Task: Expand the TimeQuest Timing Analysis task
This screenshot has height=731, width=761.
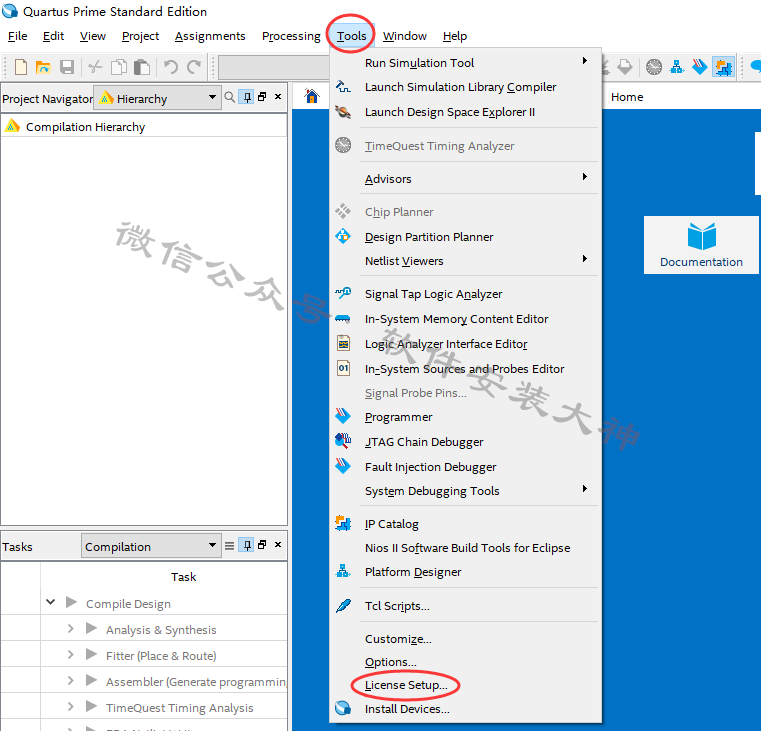Action: [x=70, y=707]
